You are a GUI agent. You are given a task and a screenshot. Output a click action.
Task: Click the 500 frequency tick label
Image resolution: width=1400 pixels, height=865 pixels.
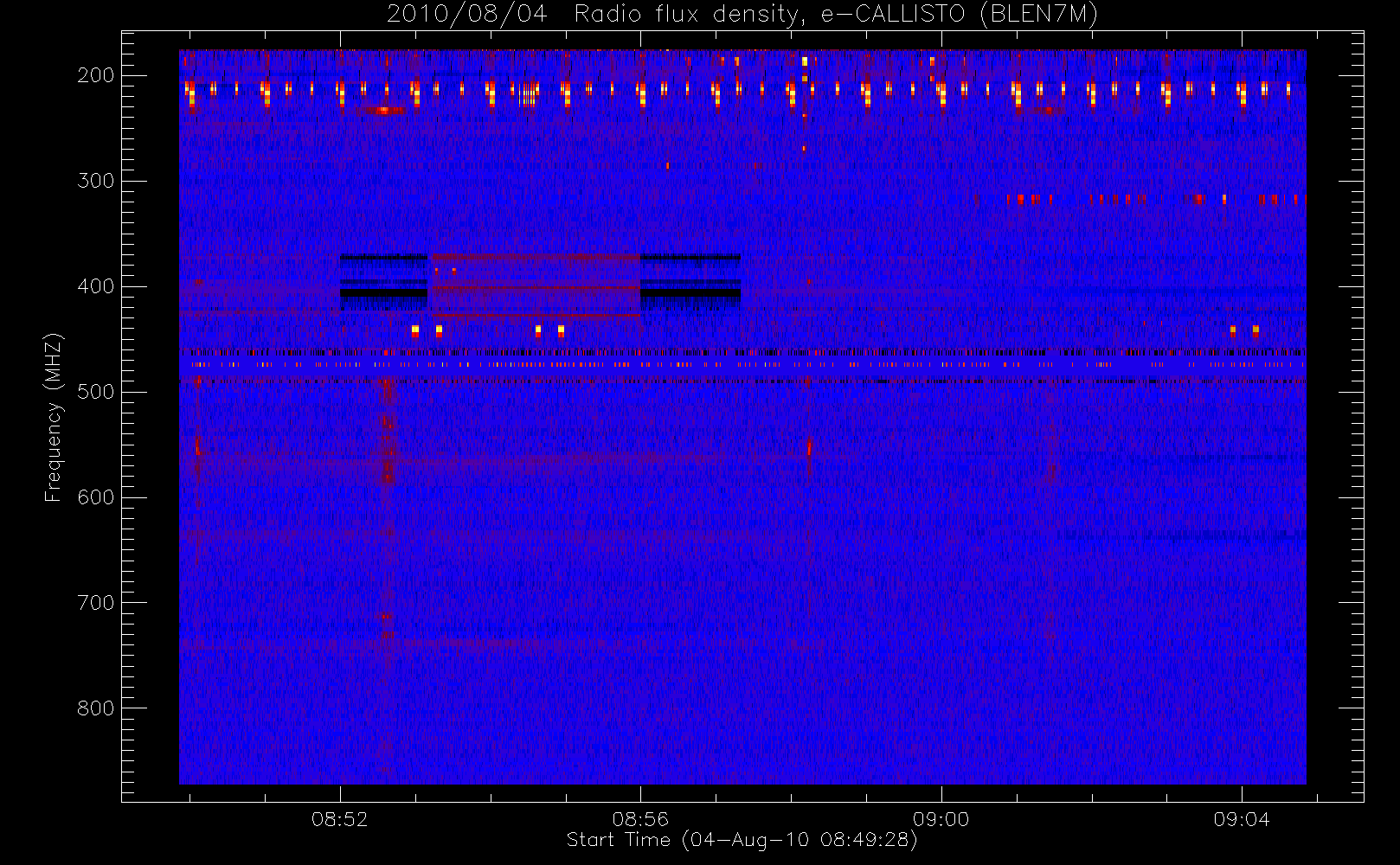(x=95, y=392)
